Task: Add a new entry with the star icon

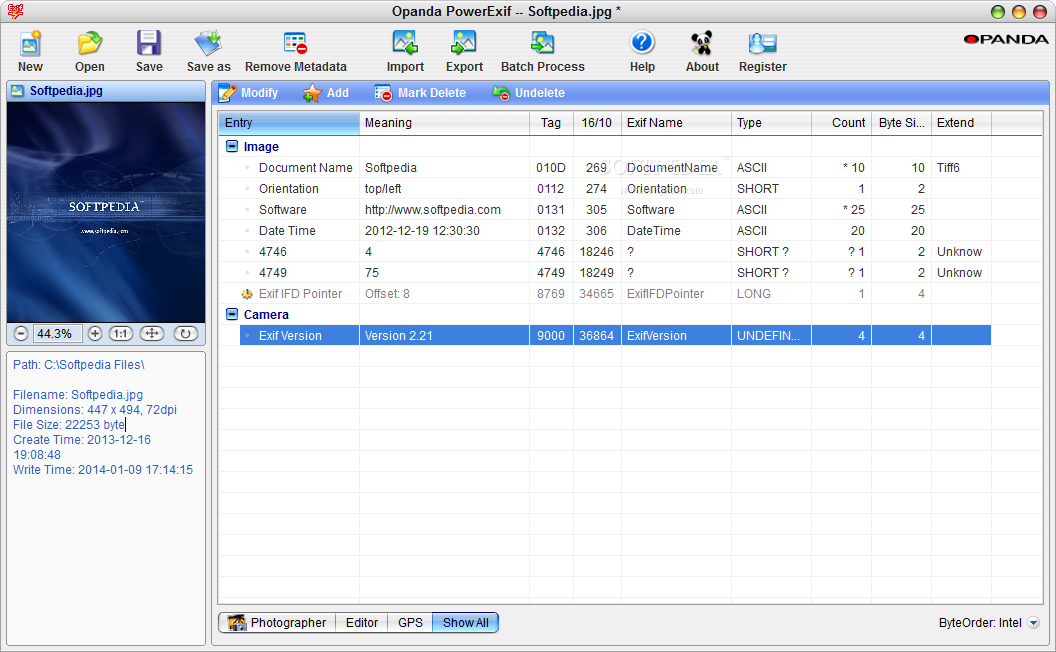Action: 326,93
